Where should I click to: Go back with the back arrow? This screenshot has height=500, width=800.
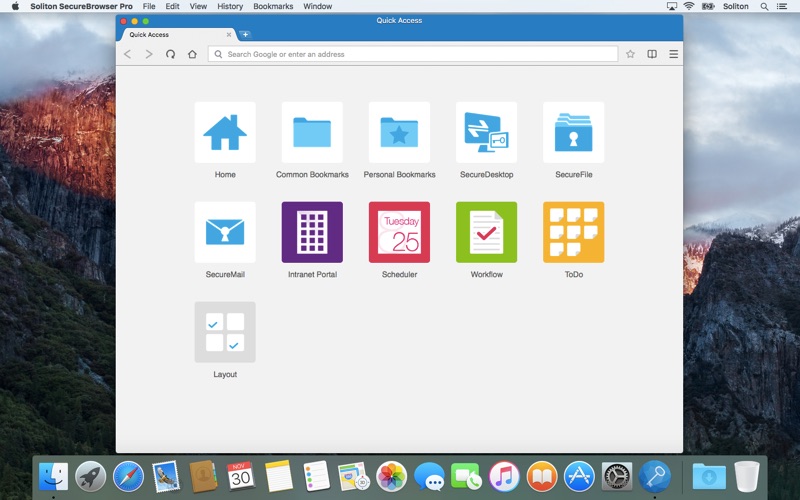point(128,54)
